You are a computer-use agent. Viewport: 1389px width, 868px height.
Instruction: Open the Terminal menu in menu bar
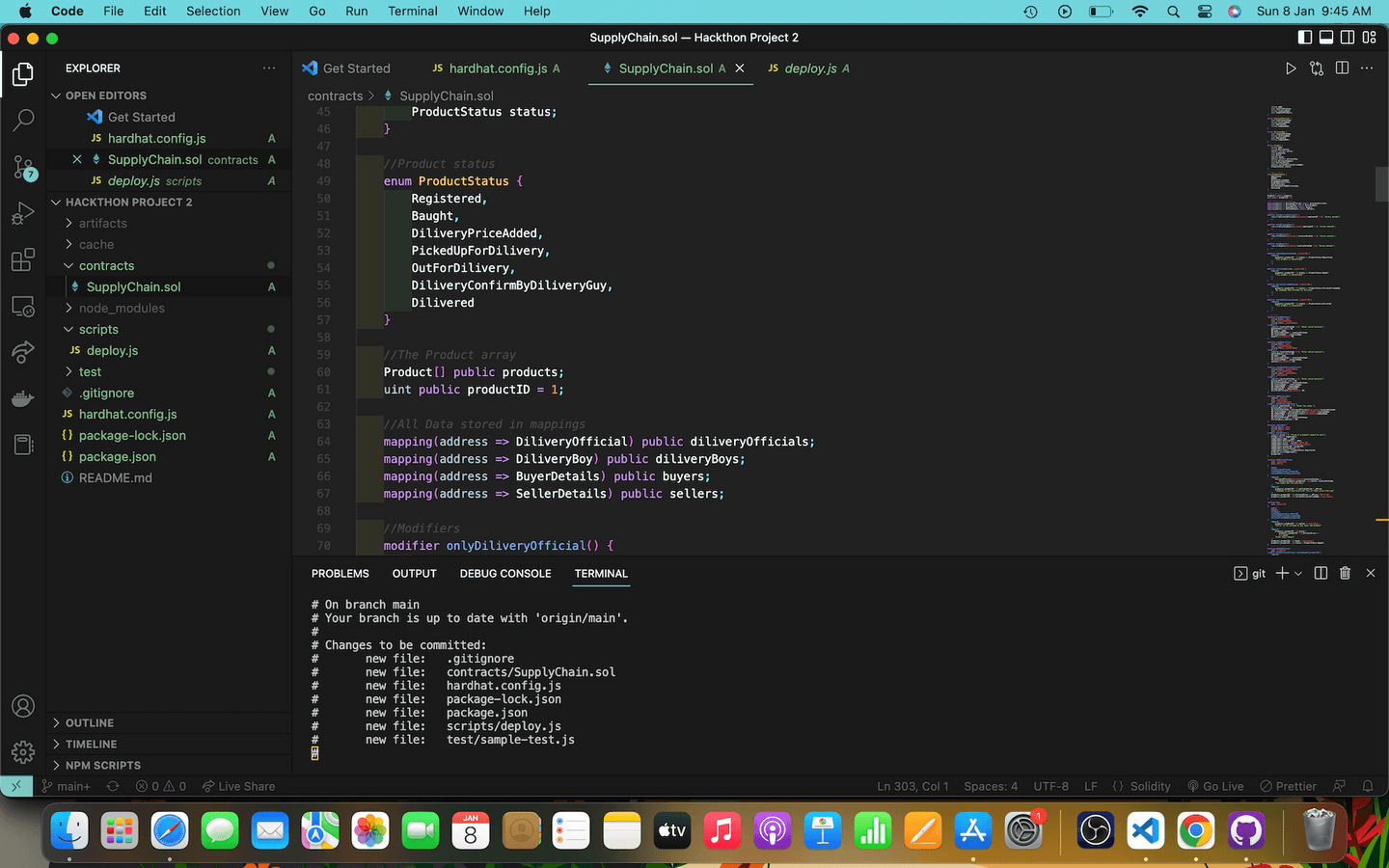click(413, 12)
